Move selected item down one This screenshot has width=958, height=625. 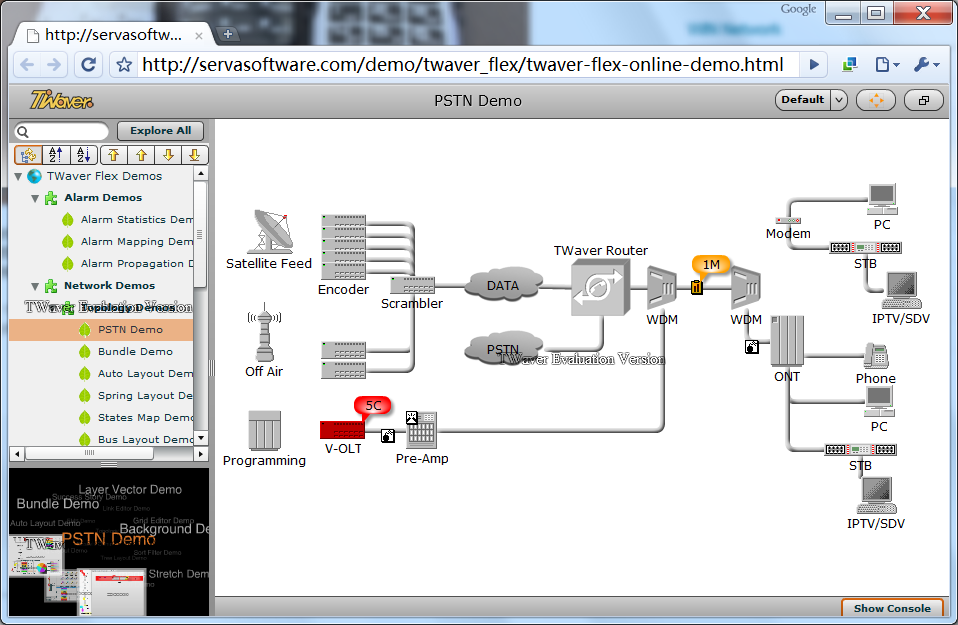[x=168, y=155]
